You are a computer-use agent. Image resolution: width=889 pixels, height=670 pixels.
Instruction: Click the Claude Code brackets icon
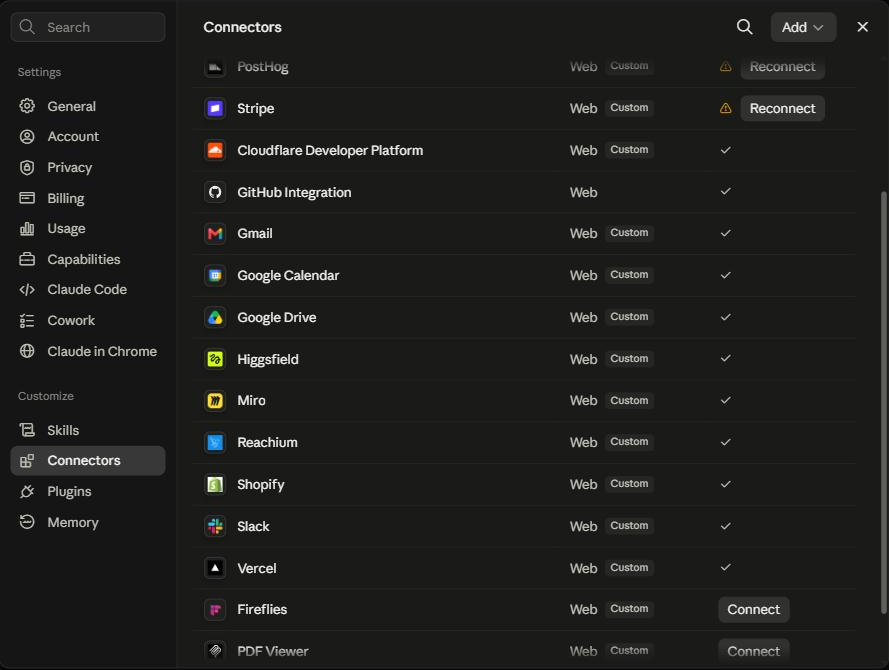(x=27, y=290)
